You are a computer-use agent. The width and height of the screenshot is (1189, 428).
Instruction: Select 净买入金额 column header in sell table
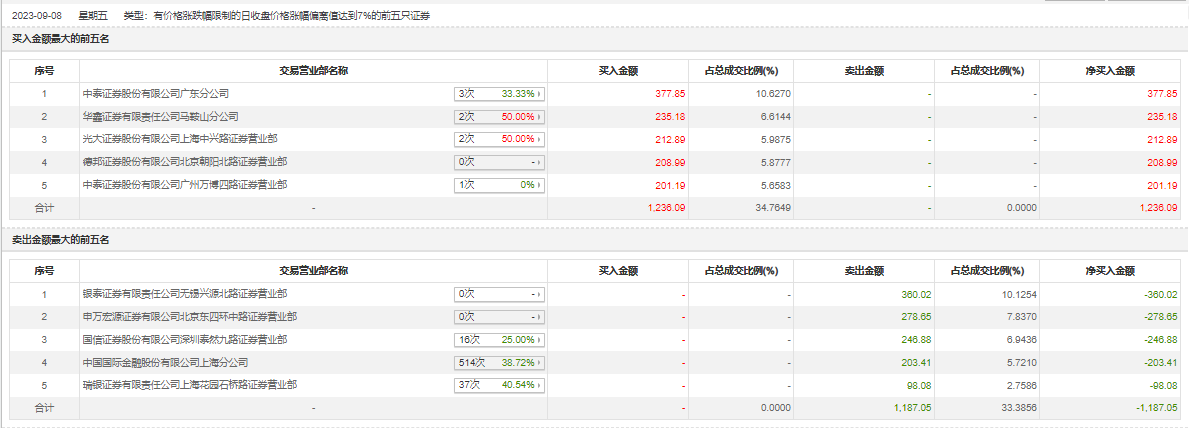click(x=1109, y=271)
